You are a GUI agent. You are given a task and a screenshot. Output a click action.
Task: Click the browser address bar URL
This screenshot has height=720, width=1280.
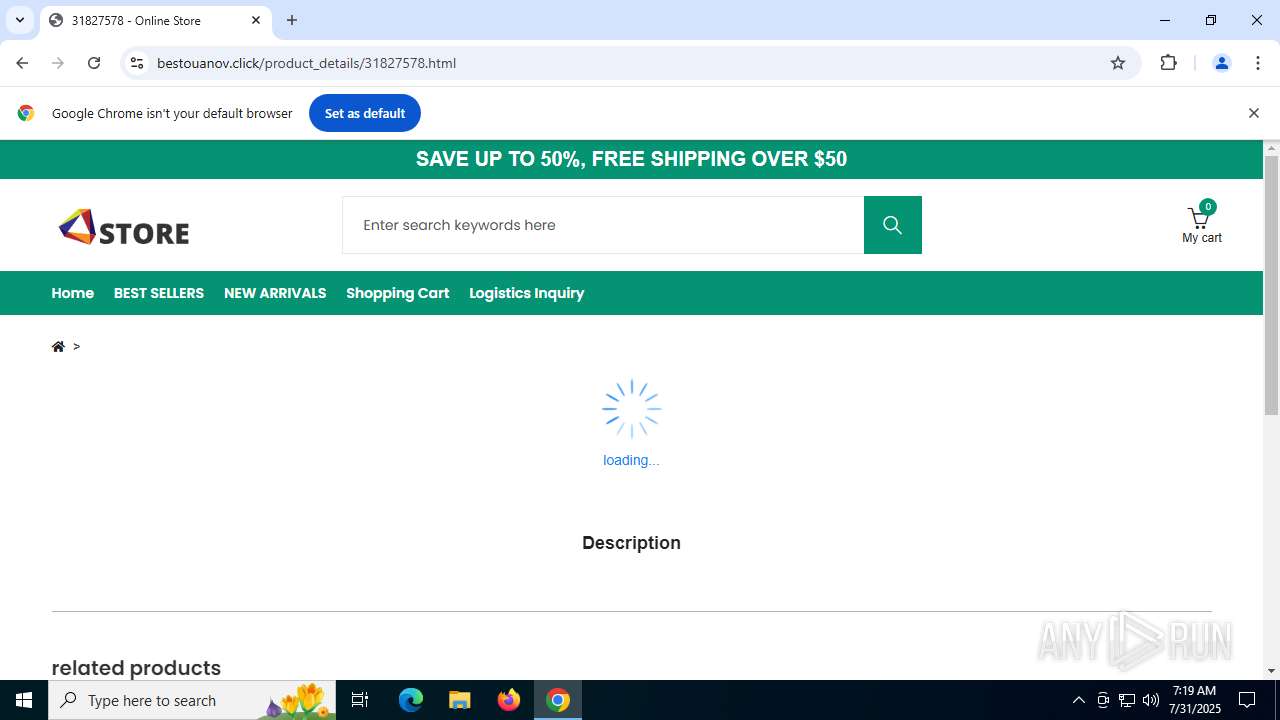(x=307, y=63)
